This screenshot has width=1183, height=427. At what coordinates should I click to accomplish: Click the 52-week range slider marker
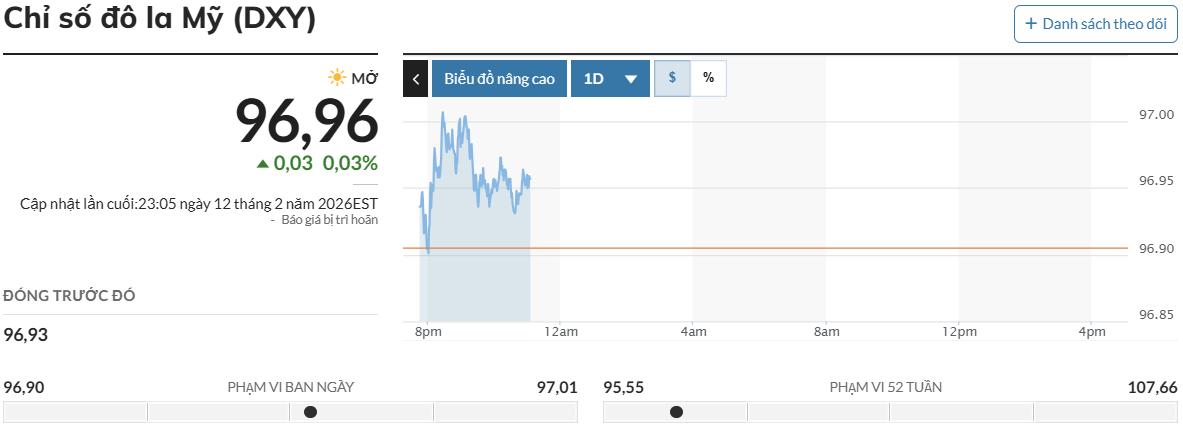677,412
